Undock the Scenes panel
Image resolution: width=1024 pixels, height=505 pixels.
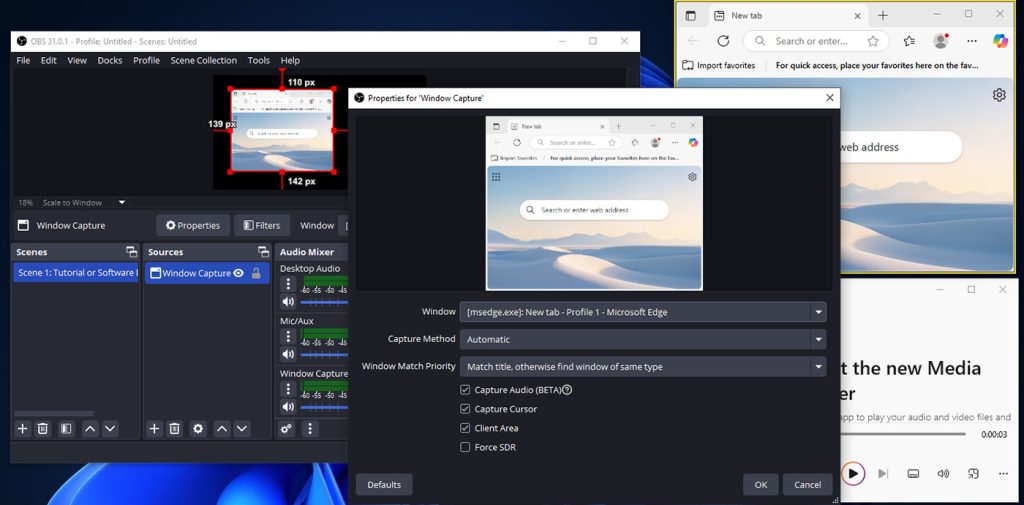pyautogui.click(x=131, y=252)
